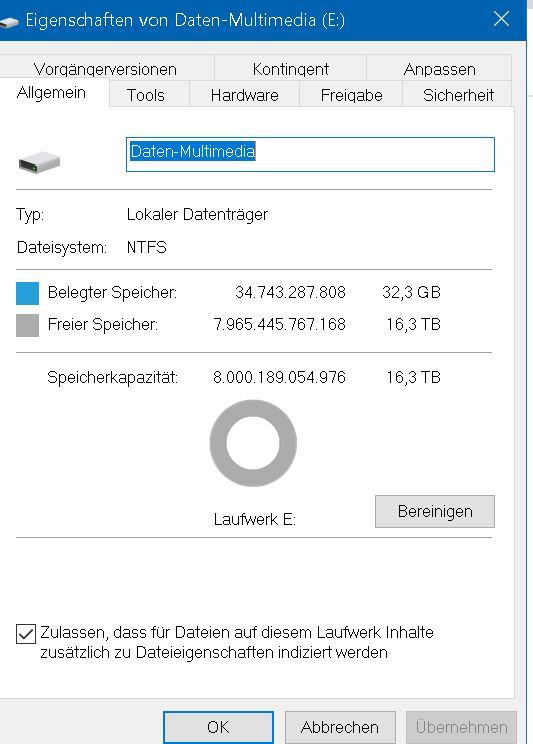Open the Vorgängerversionen tab
This screenshot has height=744, width=533.
(x=105, y=69)
